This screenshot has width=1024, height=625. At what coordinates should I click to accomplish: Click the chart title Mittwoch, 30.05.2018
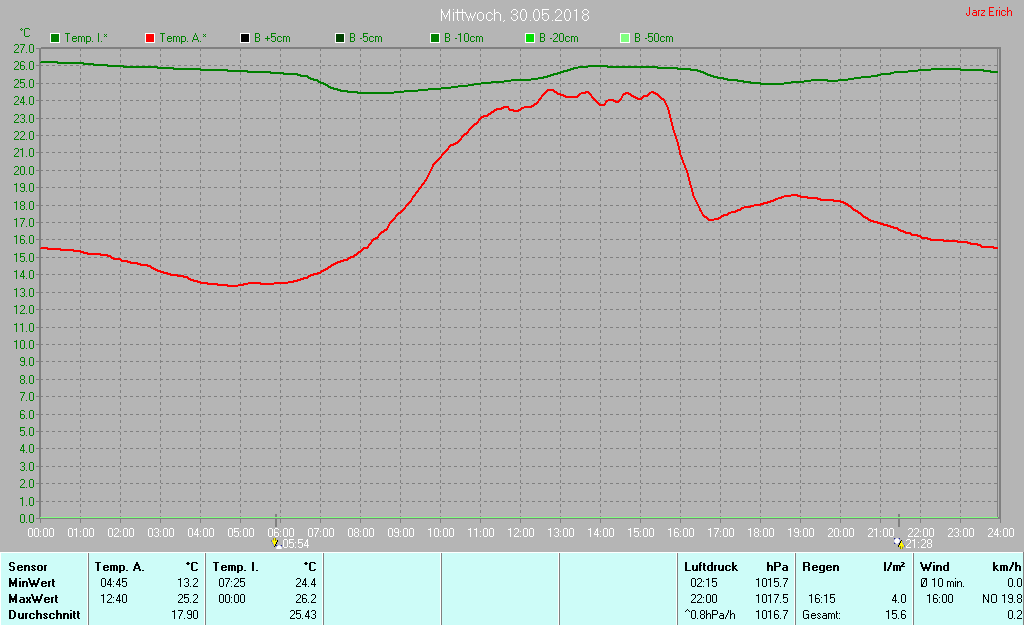(514, 16)
